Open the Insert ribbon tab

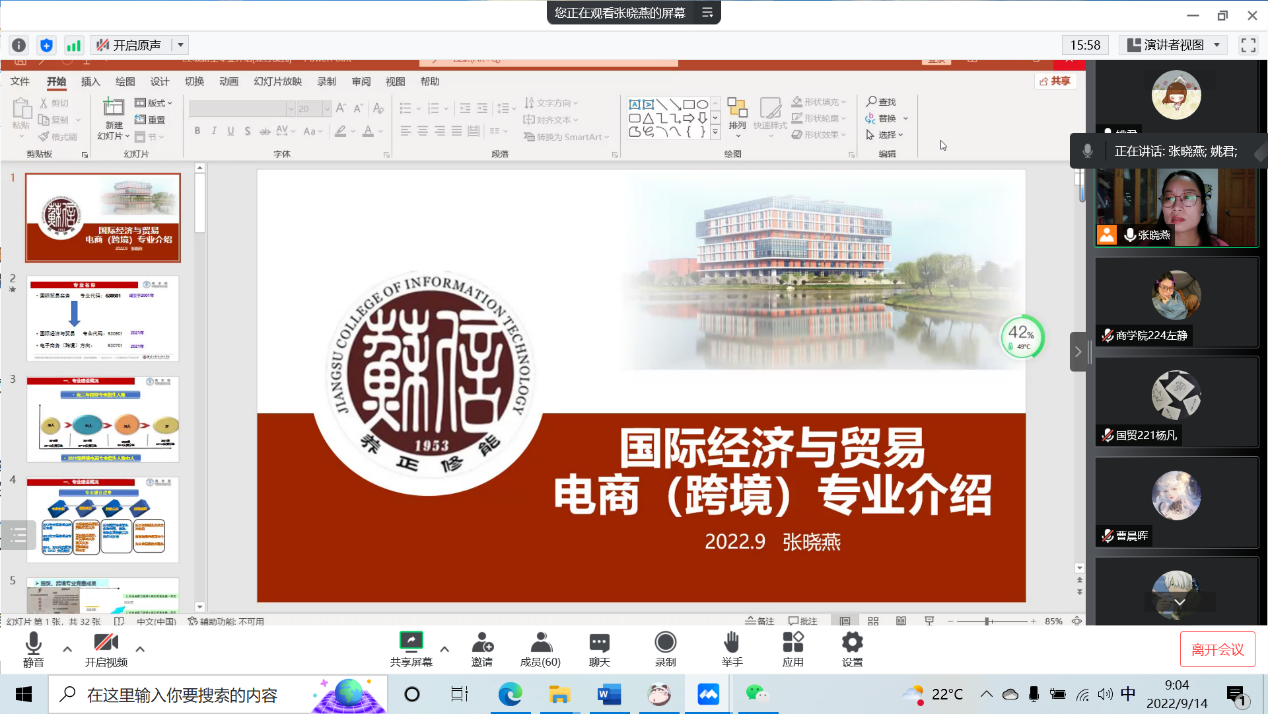point(91,82)
